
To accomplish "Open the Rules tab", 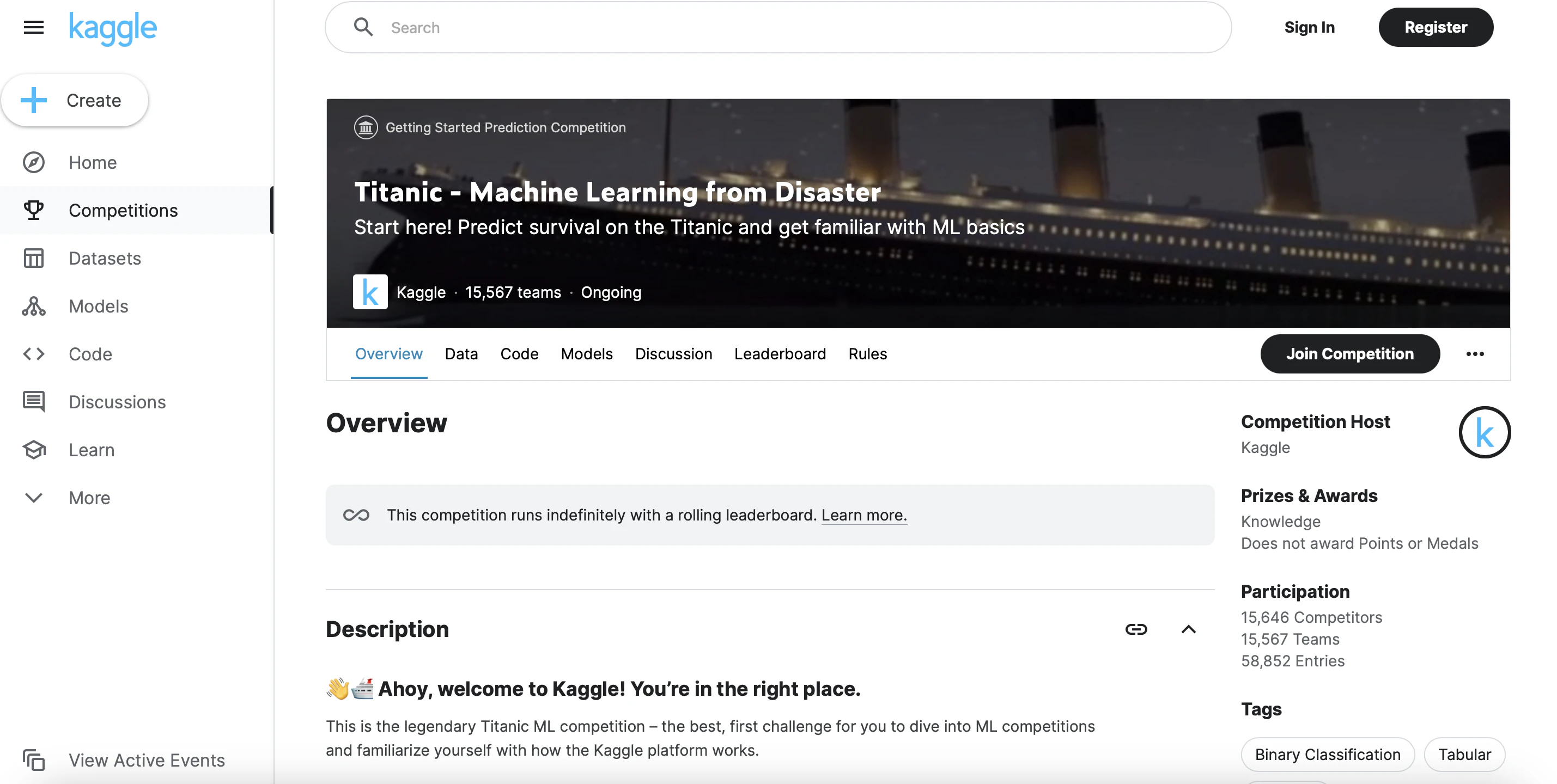I will click(867, 354).
